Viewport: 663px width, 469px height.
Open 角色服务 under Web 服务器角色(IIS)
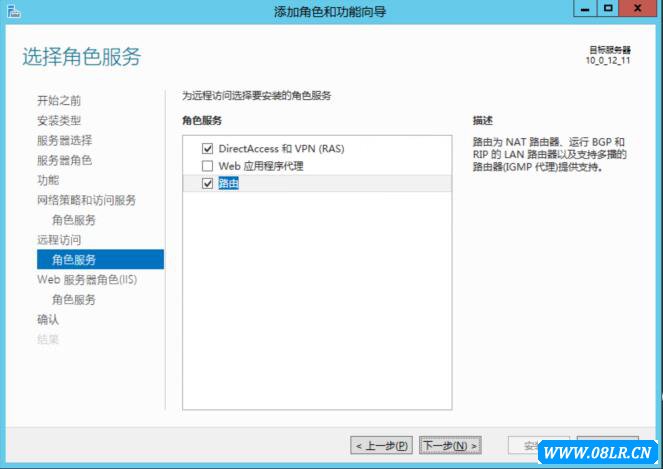coord(74,299)
